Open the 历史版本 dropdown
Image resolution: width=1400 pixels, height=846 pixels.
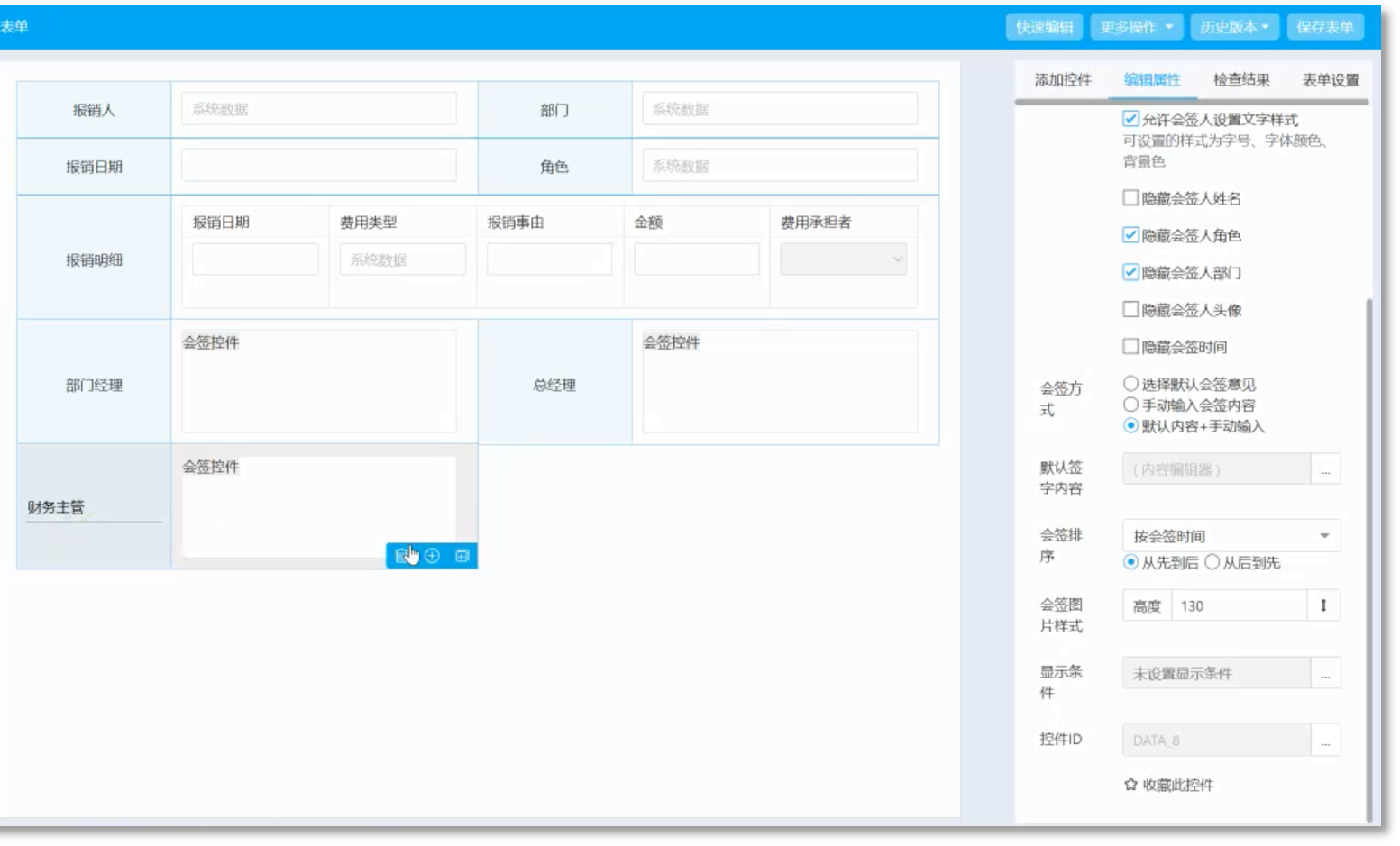[x=1234, y=27]
